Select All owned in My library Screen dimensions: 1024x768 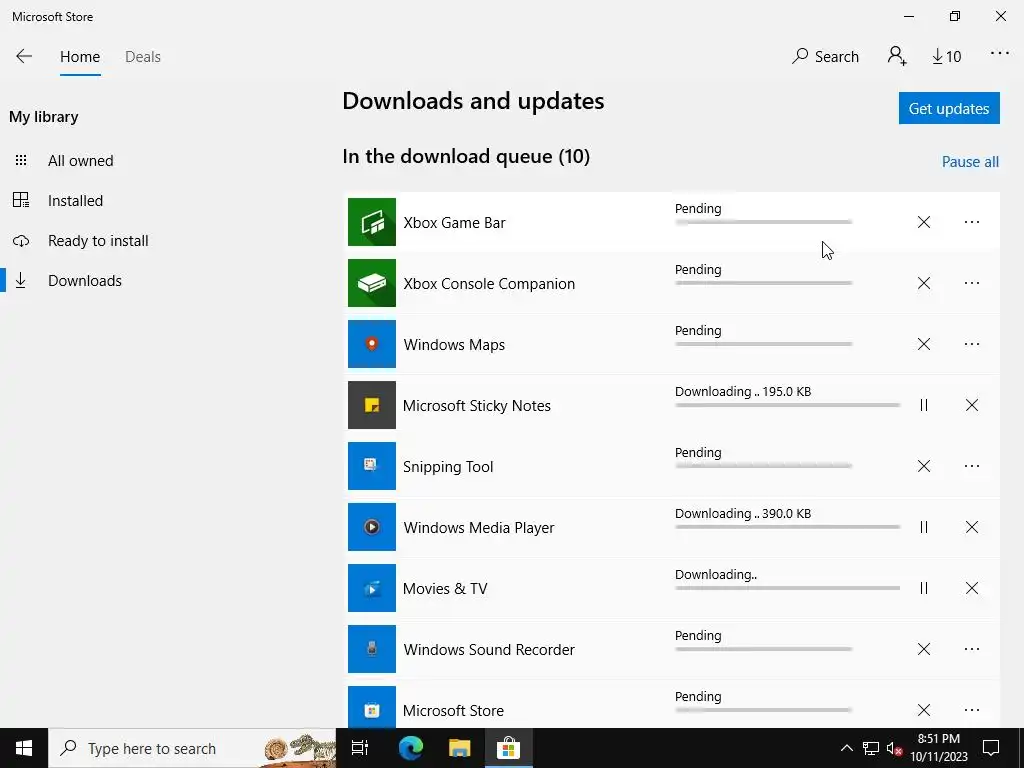coord(80,161)
